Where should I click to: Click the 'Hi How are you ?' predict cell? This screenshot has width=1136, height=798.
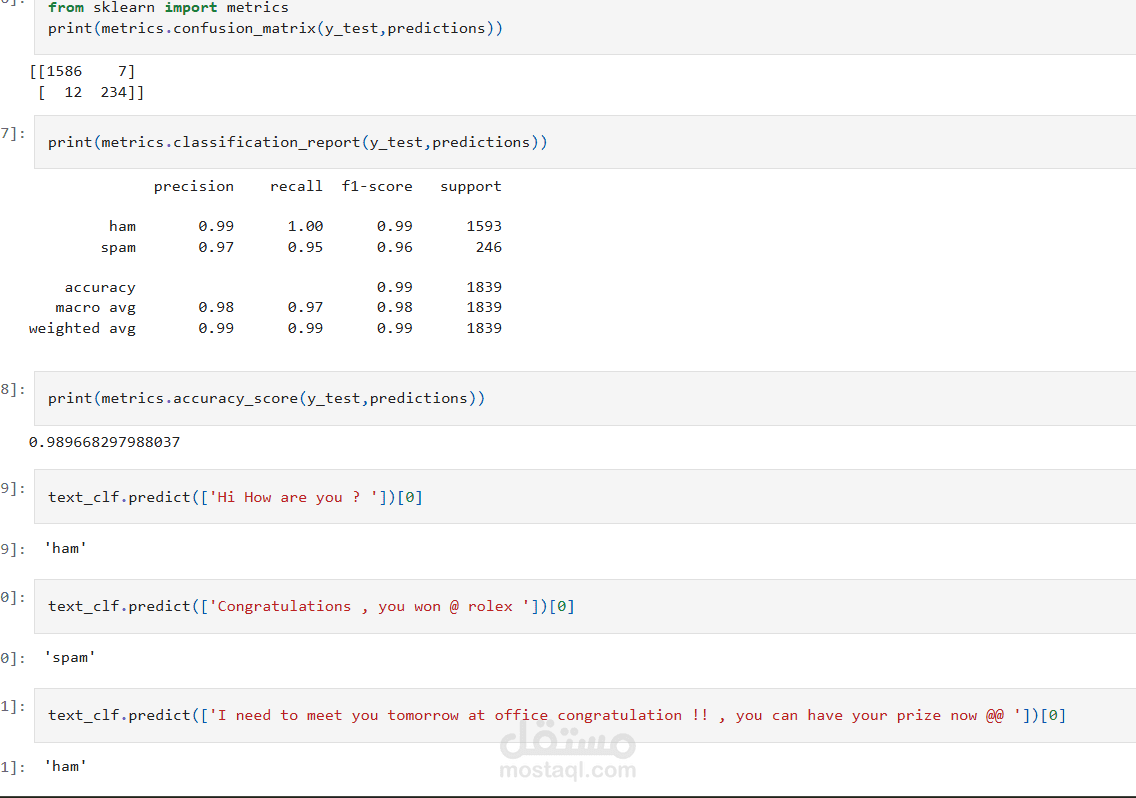[x=585, y=496]
